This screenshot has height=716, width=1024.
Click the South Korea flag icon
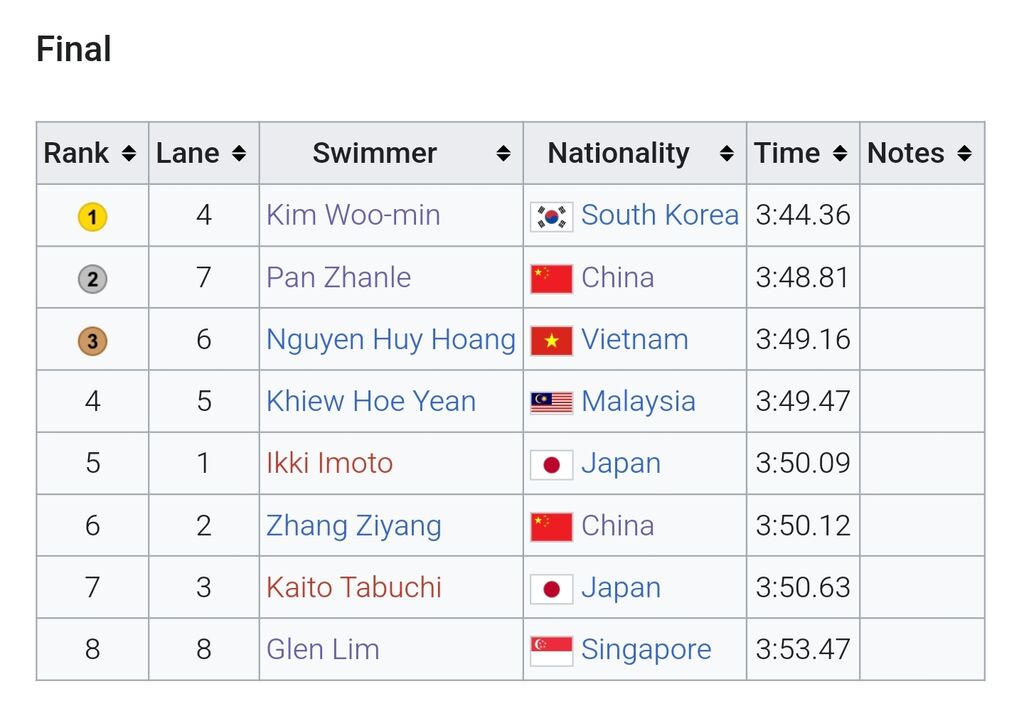click(x=552, y=217)
